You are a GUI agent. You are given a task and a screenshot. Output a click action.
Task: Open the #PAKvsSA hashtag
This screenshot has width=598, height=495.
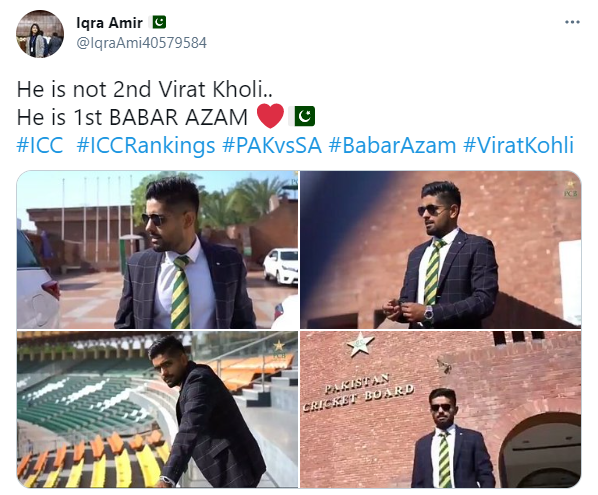(272, 145)
